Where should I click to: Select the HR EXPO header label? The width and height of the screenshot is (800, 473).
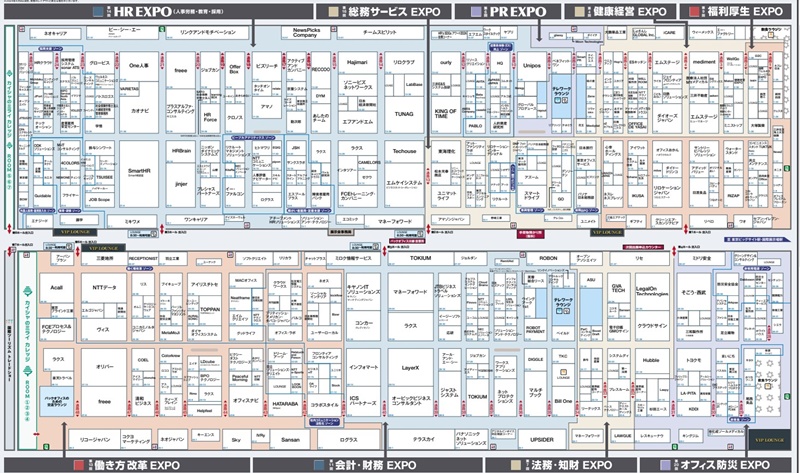[143, 11]
